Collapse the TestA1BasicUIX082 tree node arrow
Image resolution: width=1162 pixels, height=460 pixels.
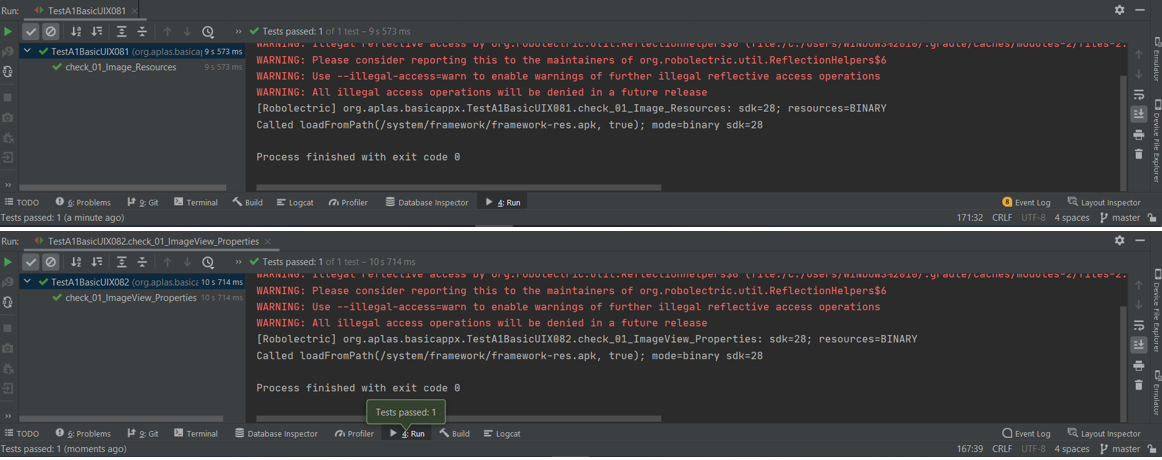[x=28, y=282]
